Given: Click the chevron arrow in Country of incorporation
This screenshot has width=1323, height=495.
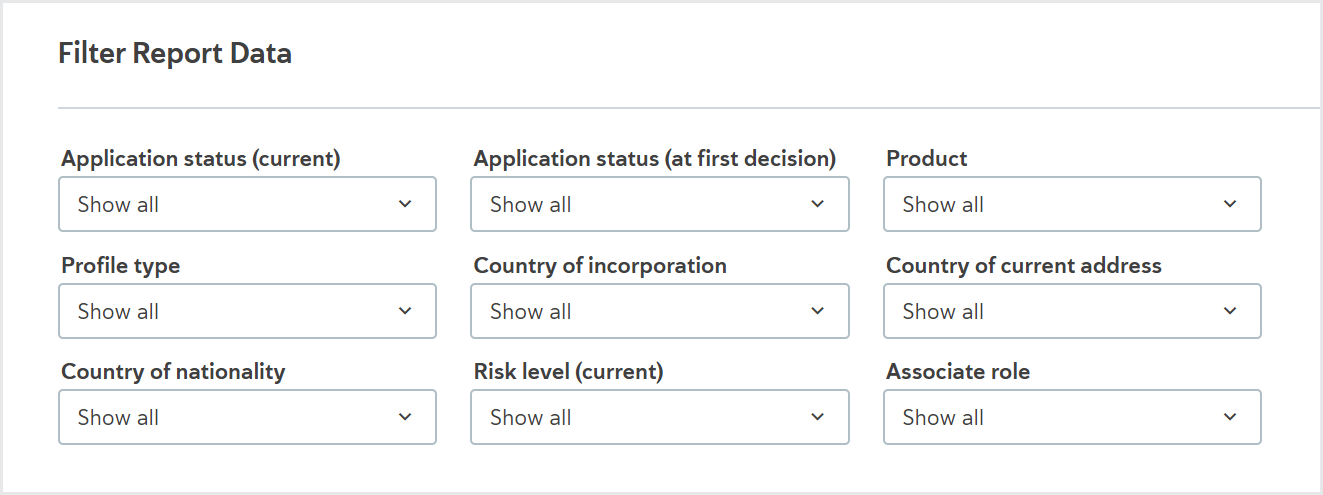Looking at the screenshot, I should (x=817, y=311).
